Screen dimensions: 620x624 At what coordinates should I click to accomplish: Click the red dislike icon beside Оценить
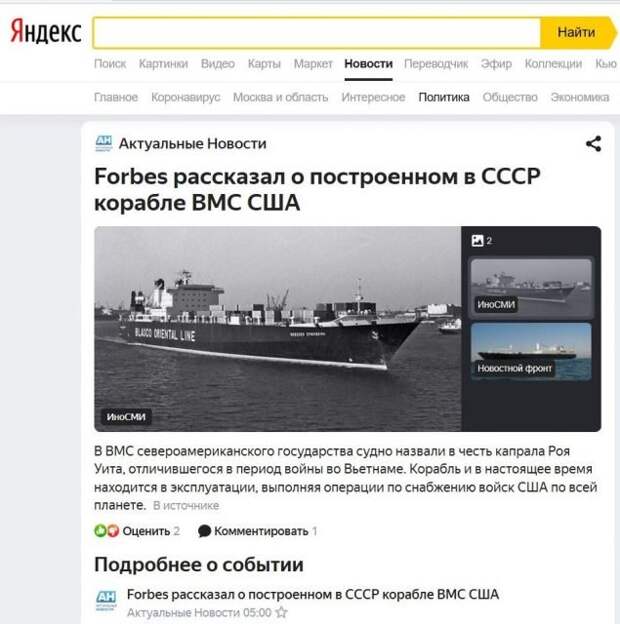[113, 530]
